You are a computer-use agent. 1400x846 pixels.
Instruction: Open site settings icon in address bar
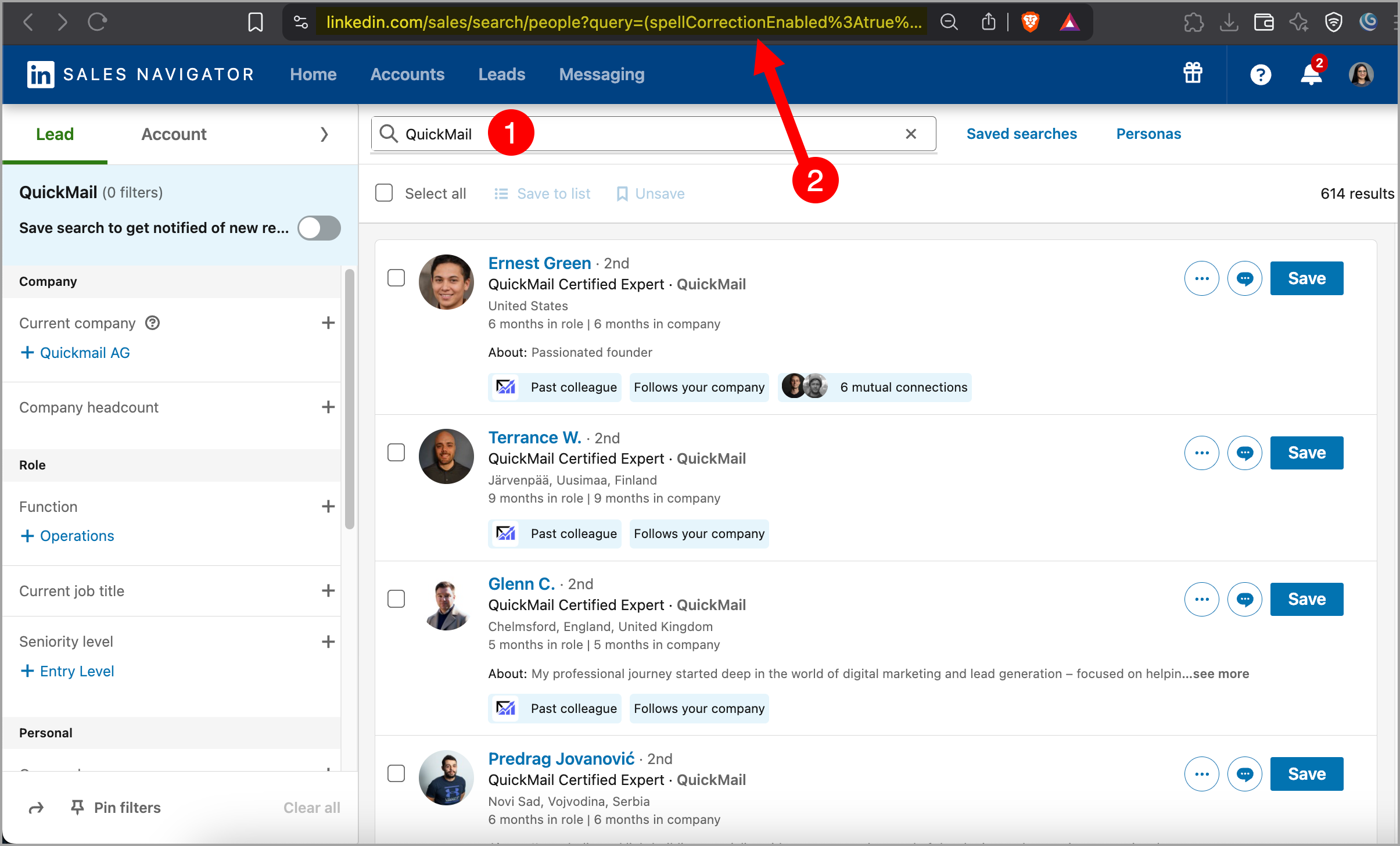point(300,22)
